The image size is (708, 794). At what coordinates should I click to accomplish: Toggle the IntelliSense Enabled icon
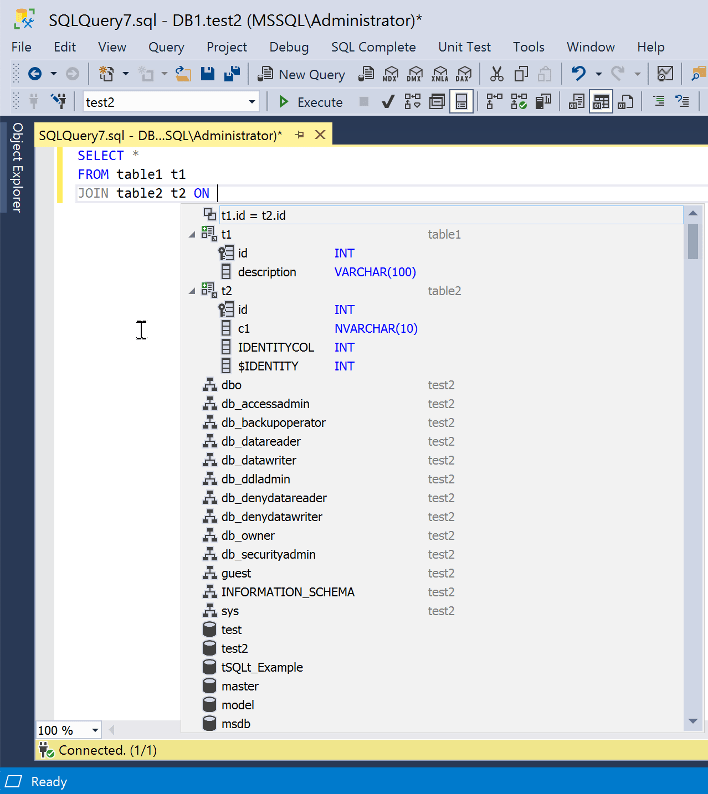click(x=461, y=102)
